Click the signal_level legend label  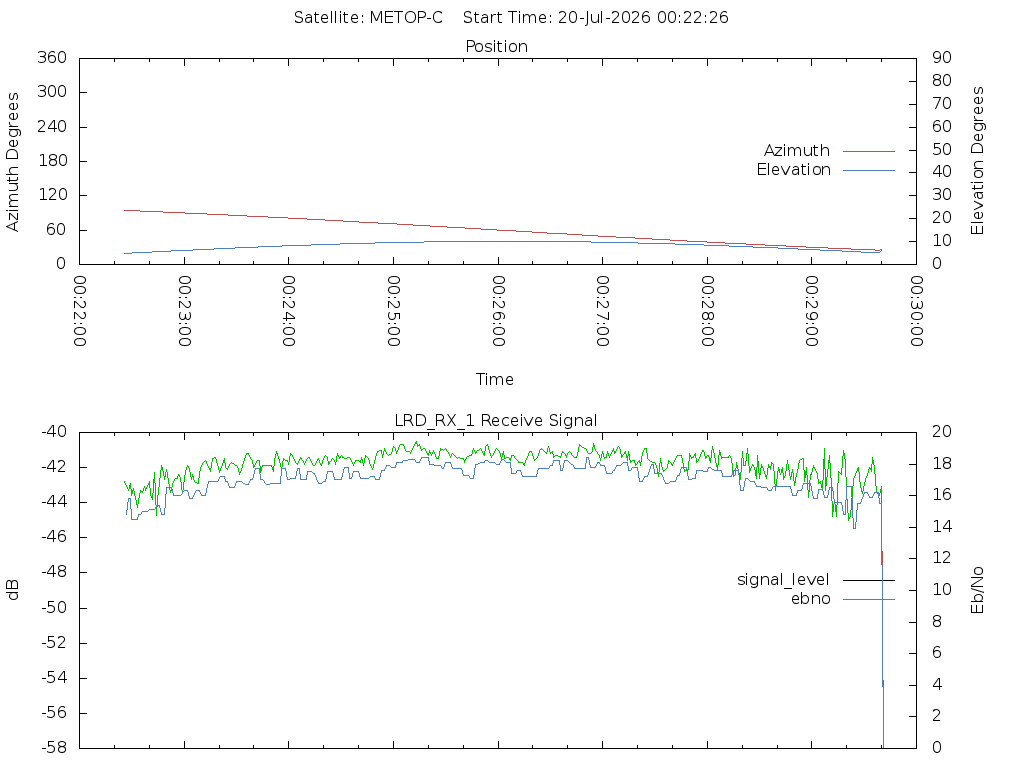pyautogui.click(x=783, y=580)
